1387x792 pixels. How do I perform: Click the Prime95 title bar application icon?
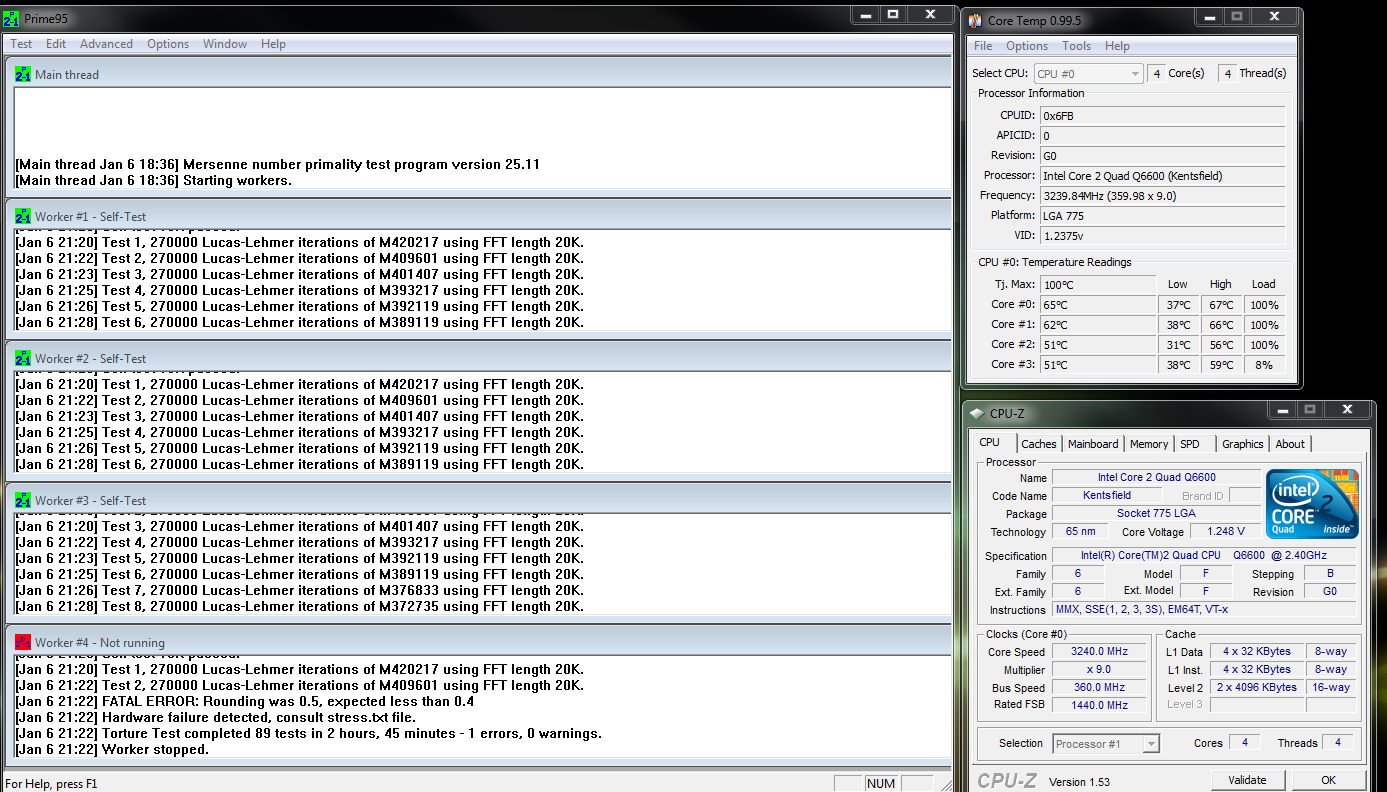coord(12,18)
